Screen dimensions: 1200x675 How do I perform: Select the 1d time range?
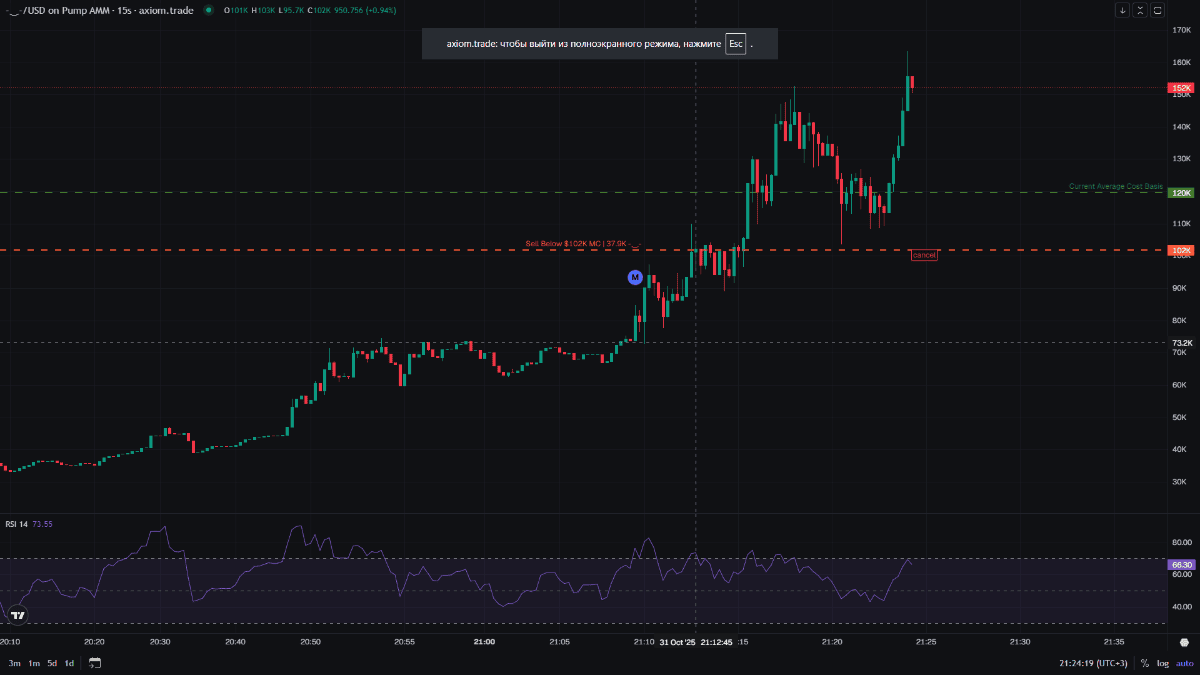pyautogui.click(x=69, y=663)
